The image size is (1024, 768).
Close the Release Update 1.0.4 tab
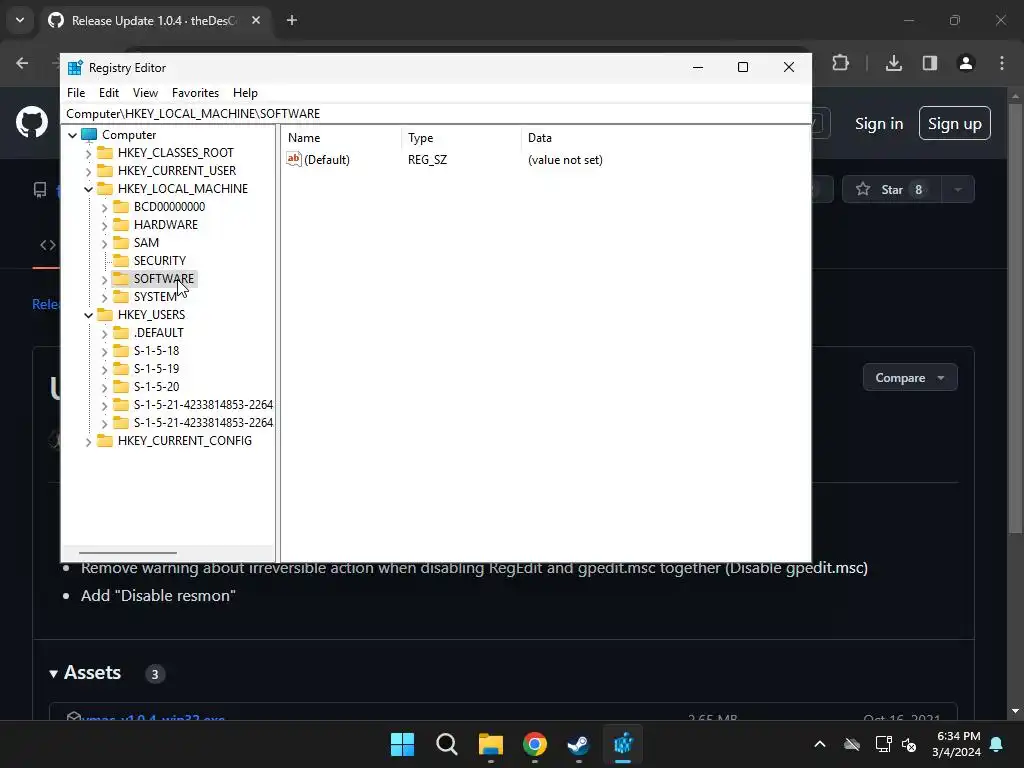pyautogui.click(x=256, y=20)
